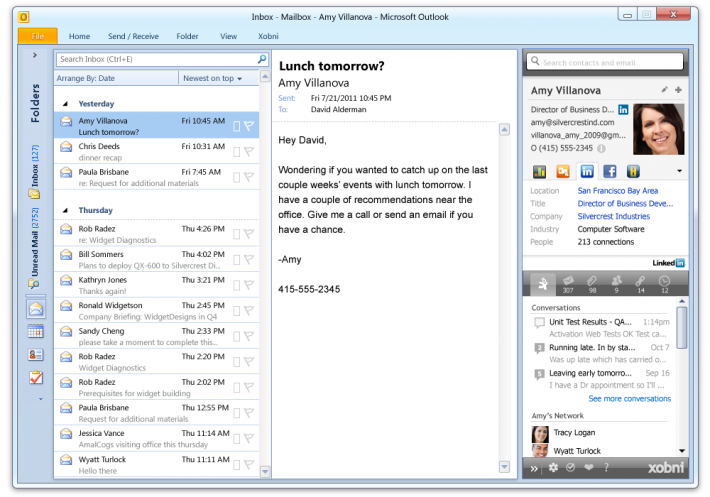Click message list scrollbar down arrow
Screen dimensions: 710x497
pos(265,472)
